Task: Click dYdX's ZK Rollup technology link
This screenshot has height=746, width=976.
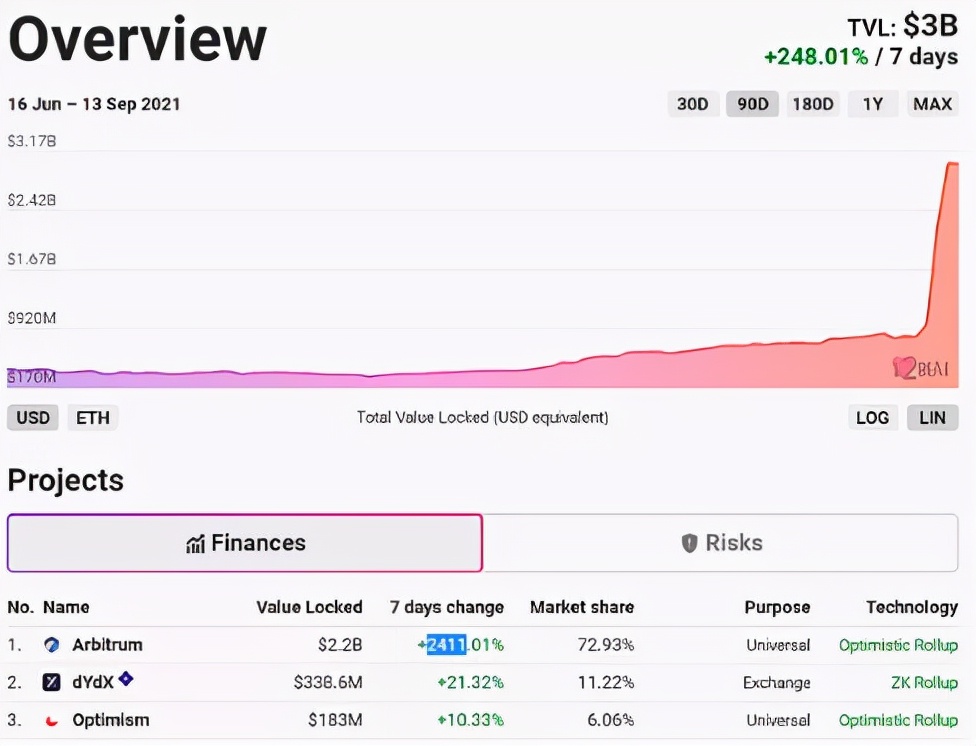Action: click(x=924, y=682)
